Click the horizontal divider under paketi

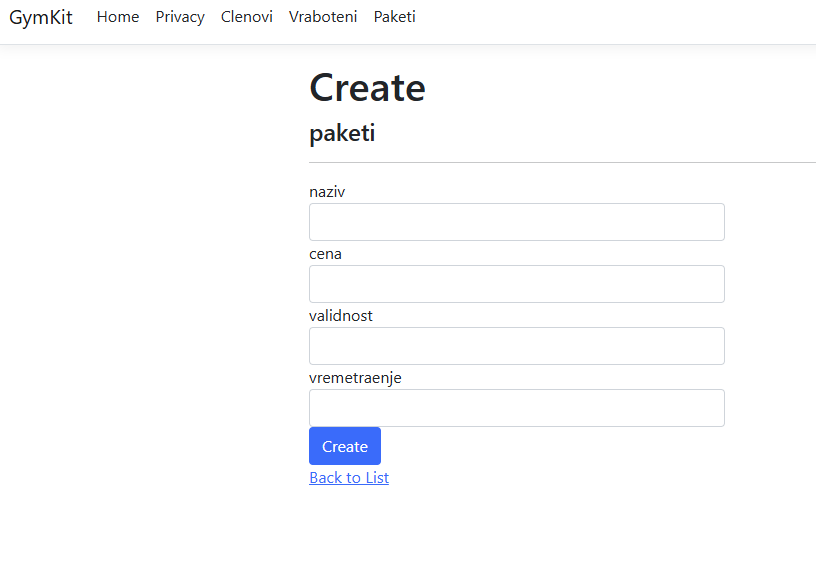tap(562, 162)
